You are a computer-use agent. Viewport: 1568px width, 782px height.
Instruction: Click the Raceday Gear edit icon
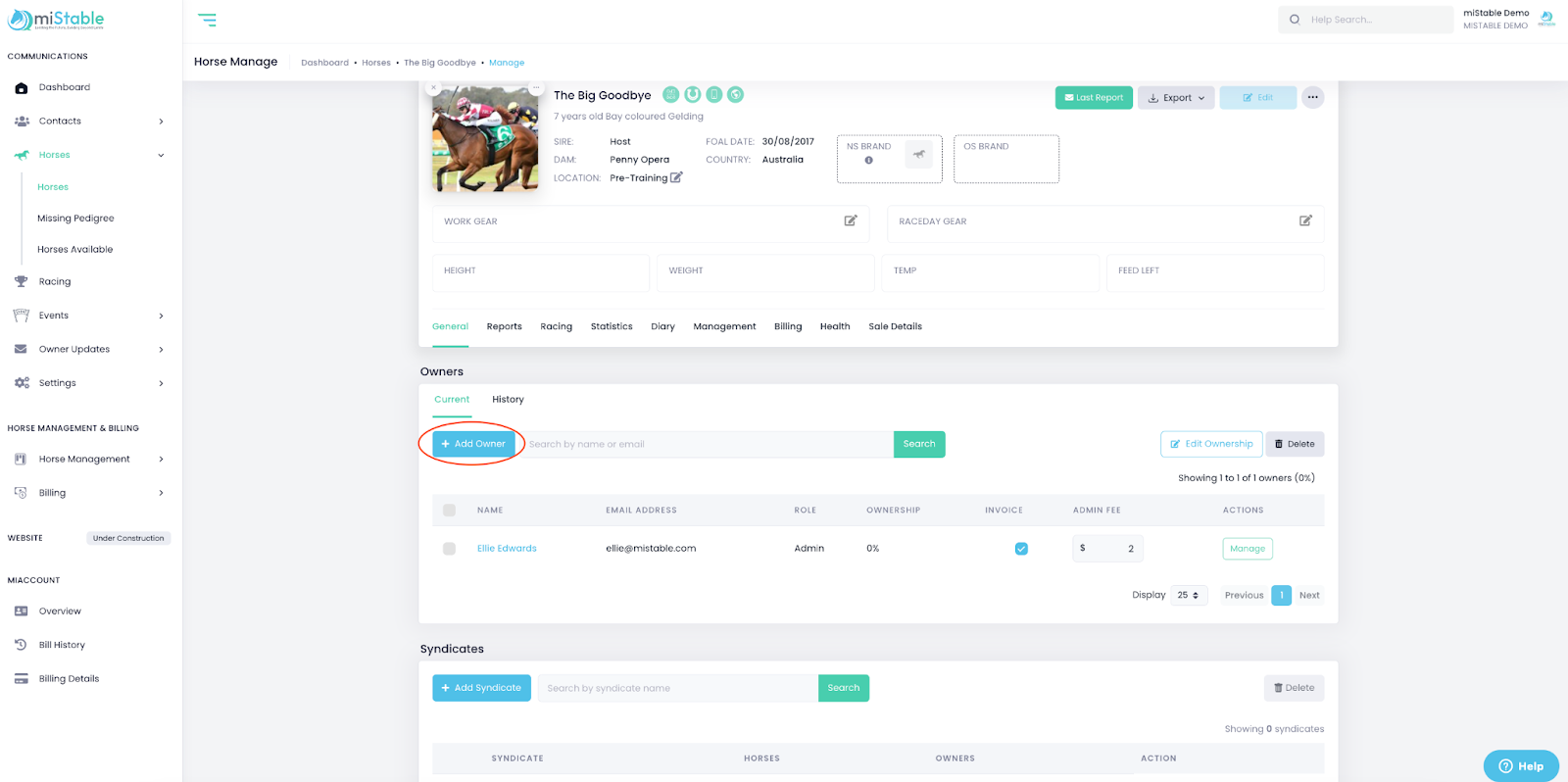point(1305,221)
